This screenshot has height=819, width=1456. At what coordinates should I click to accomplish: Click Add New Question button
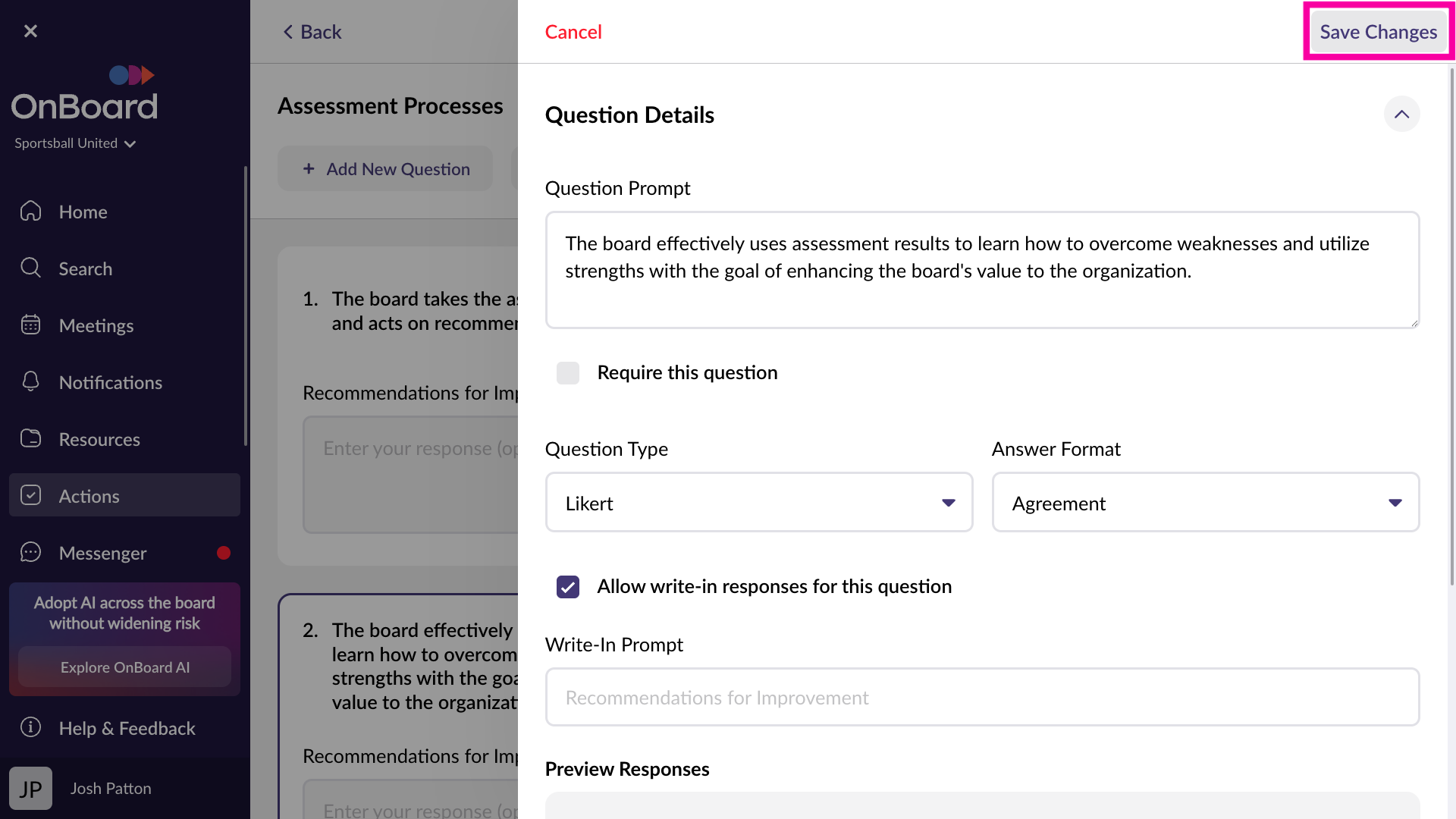click(x=385, y=168)
